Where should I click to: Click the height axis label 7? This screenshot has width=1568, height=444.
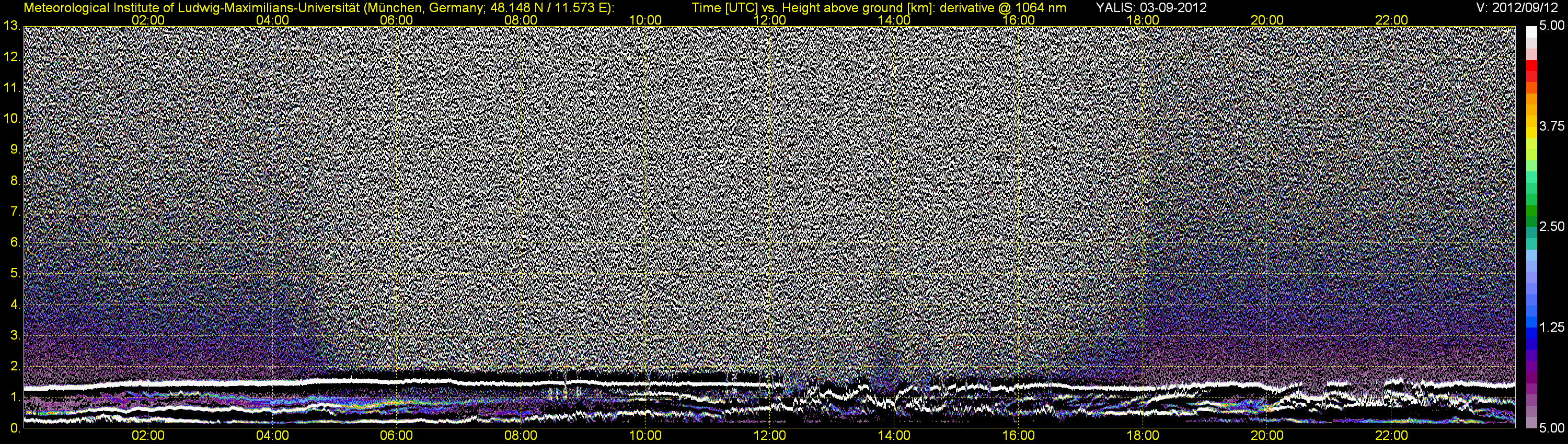[15, 212]
